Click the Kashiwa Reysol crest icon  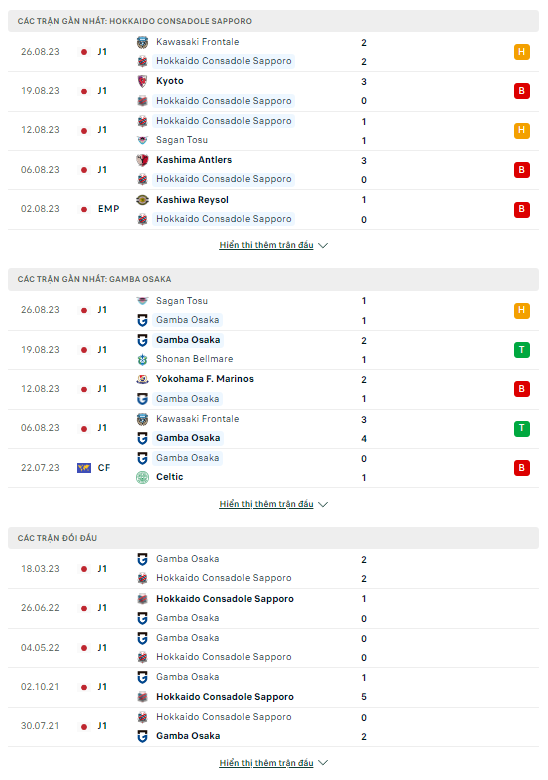click(142, 200)
